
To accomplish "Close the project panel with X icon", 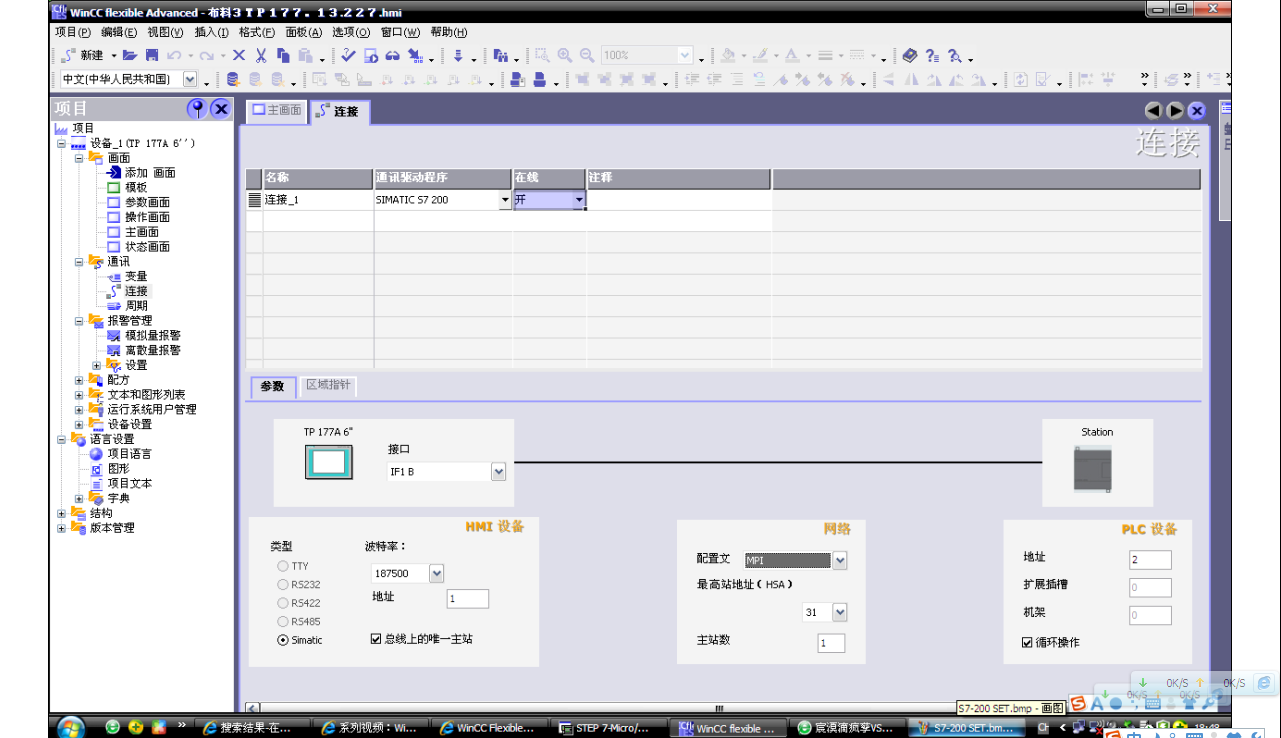I will click(221, 108).
